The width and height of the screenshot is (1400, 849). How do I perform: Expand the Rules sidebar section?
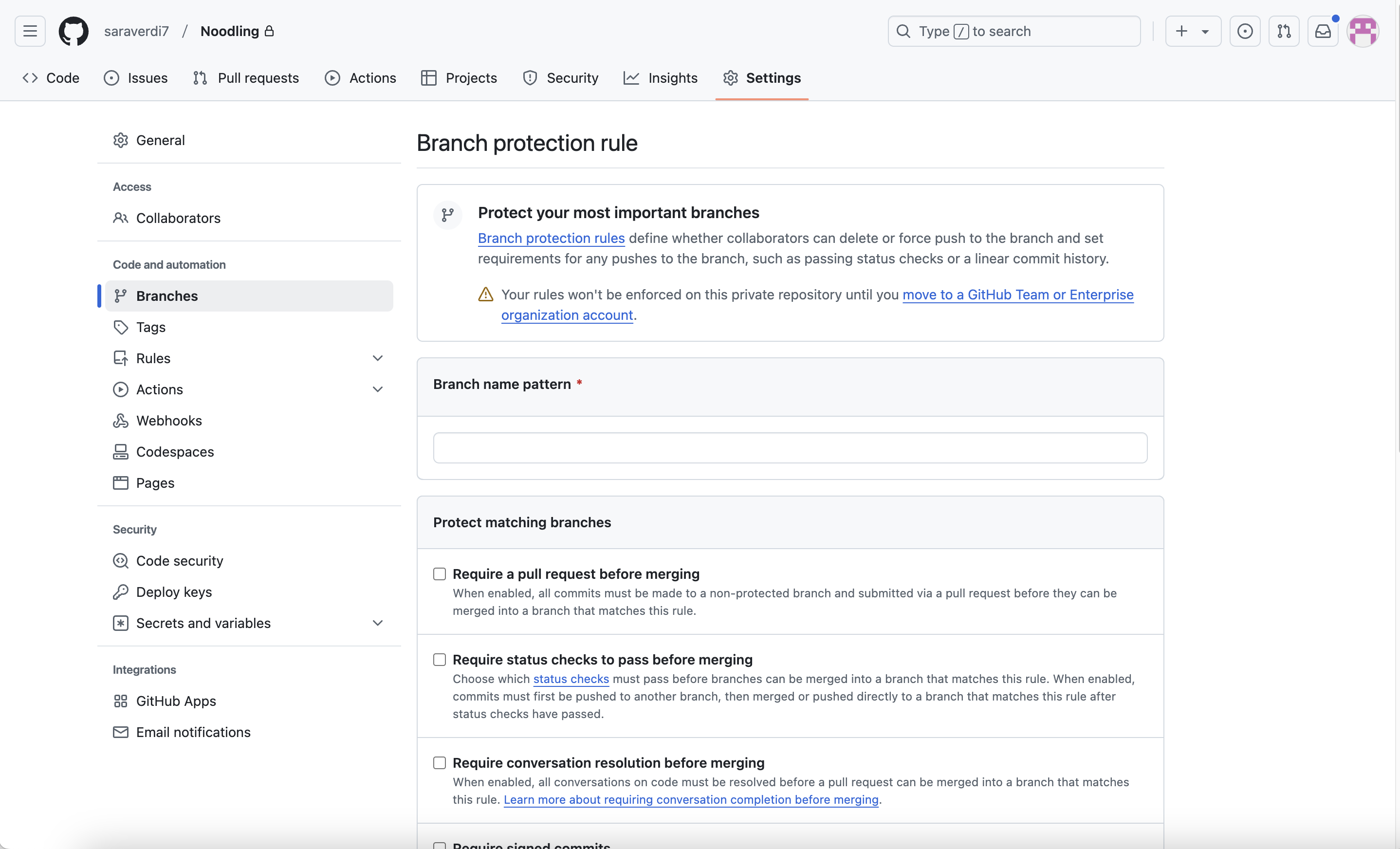point(379,358)
